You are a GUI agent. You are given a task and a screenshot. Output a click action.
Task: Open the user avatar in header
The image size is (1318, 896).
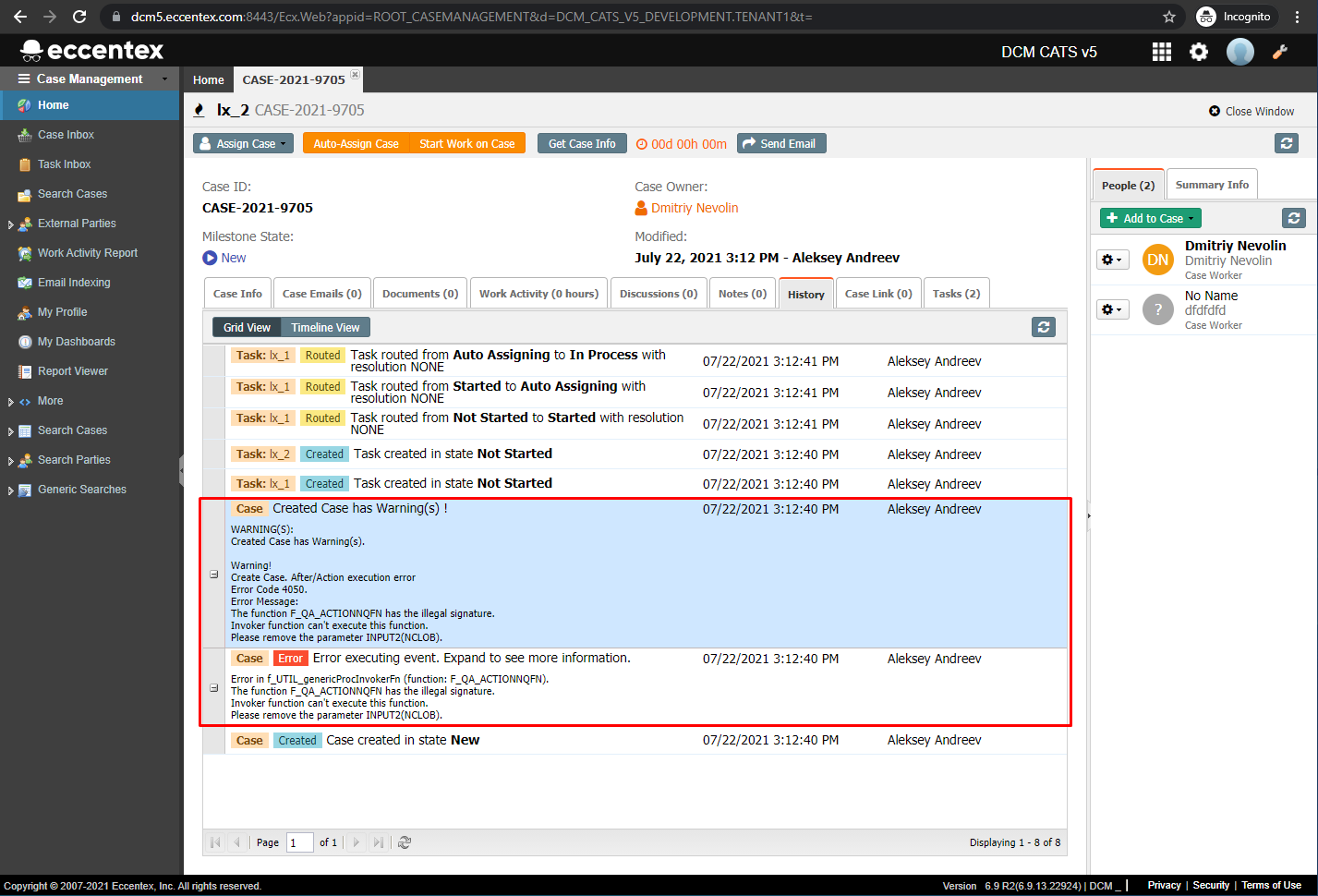pos(1240,52)
